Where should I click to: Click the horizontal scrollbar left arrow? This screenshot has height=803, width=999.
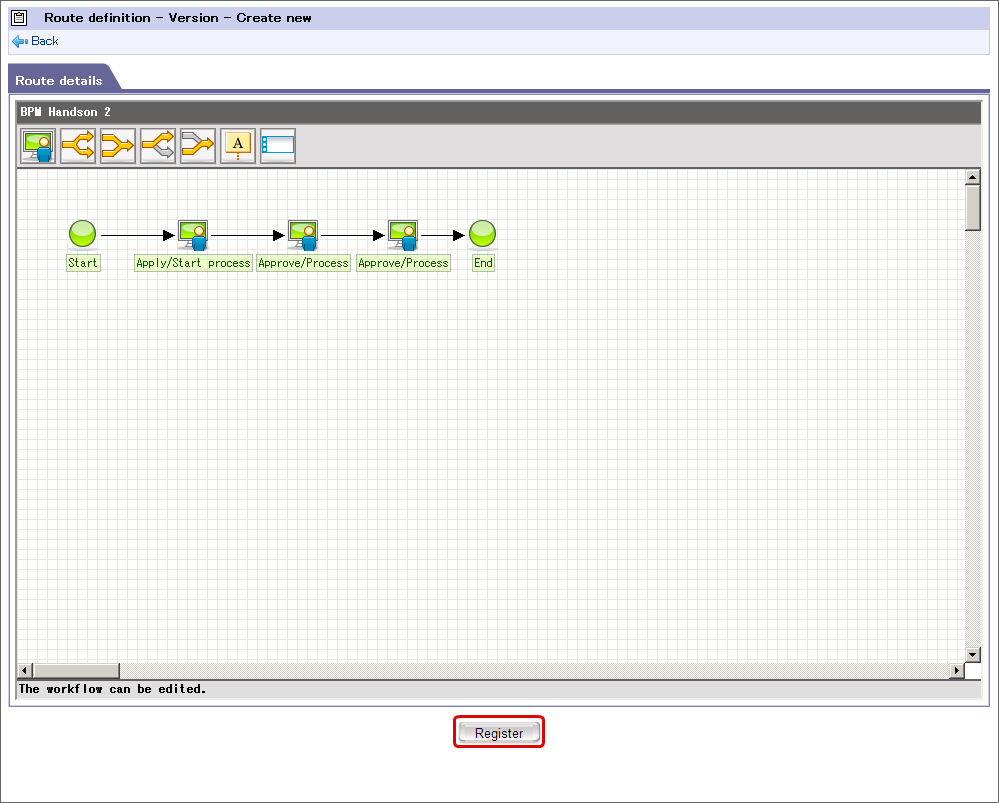(25, 670)
